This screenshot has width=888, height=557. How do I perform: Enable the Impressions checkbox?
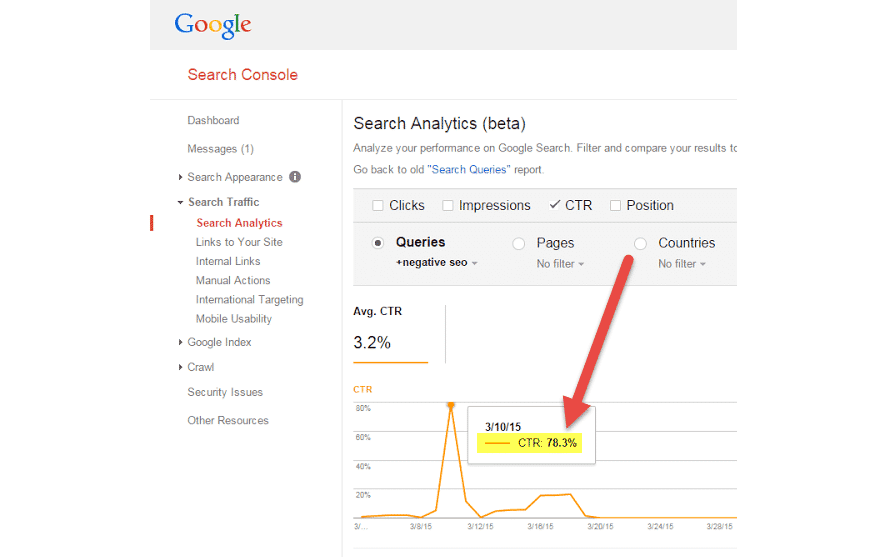(x=447, y=205)
